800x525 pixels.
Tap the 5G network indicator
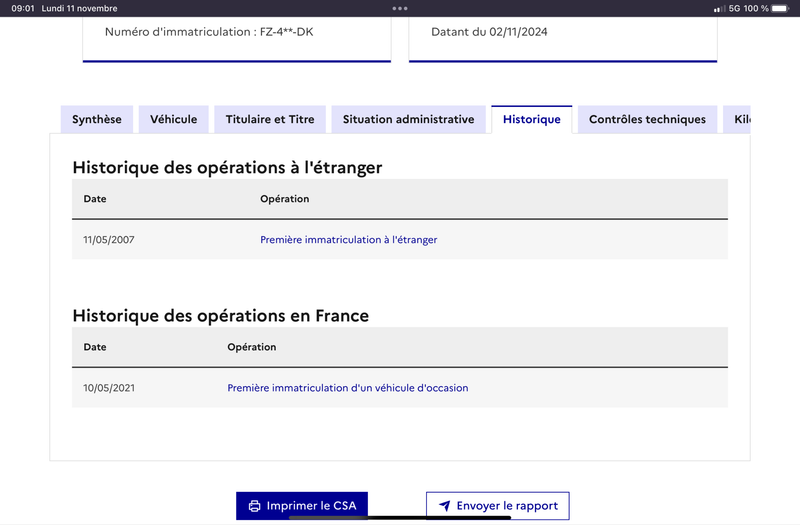point(734,8)
